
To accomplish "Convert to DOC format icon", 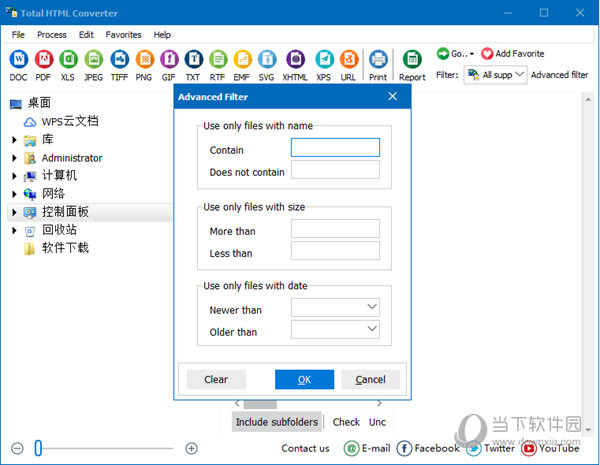I will click(18, 59).
